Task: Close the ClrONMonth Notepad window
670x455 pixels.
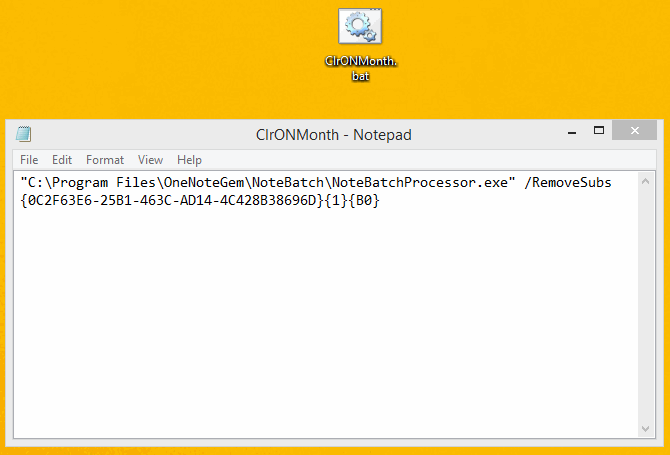Action: tap(634, 130)
